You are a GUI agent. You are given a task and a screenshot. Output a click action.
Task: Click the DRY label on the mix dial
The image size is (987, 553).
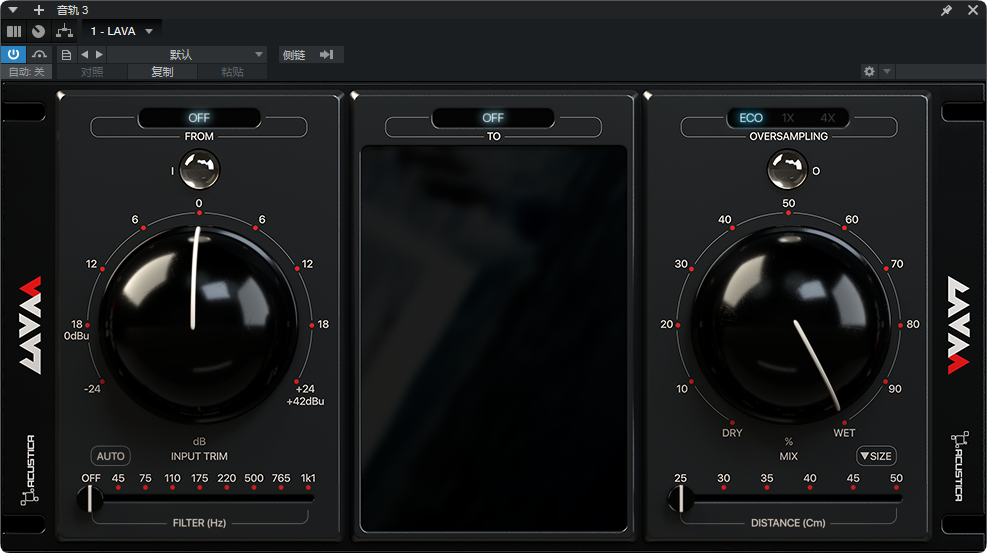tap(732, 433)
